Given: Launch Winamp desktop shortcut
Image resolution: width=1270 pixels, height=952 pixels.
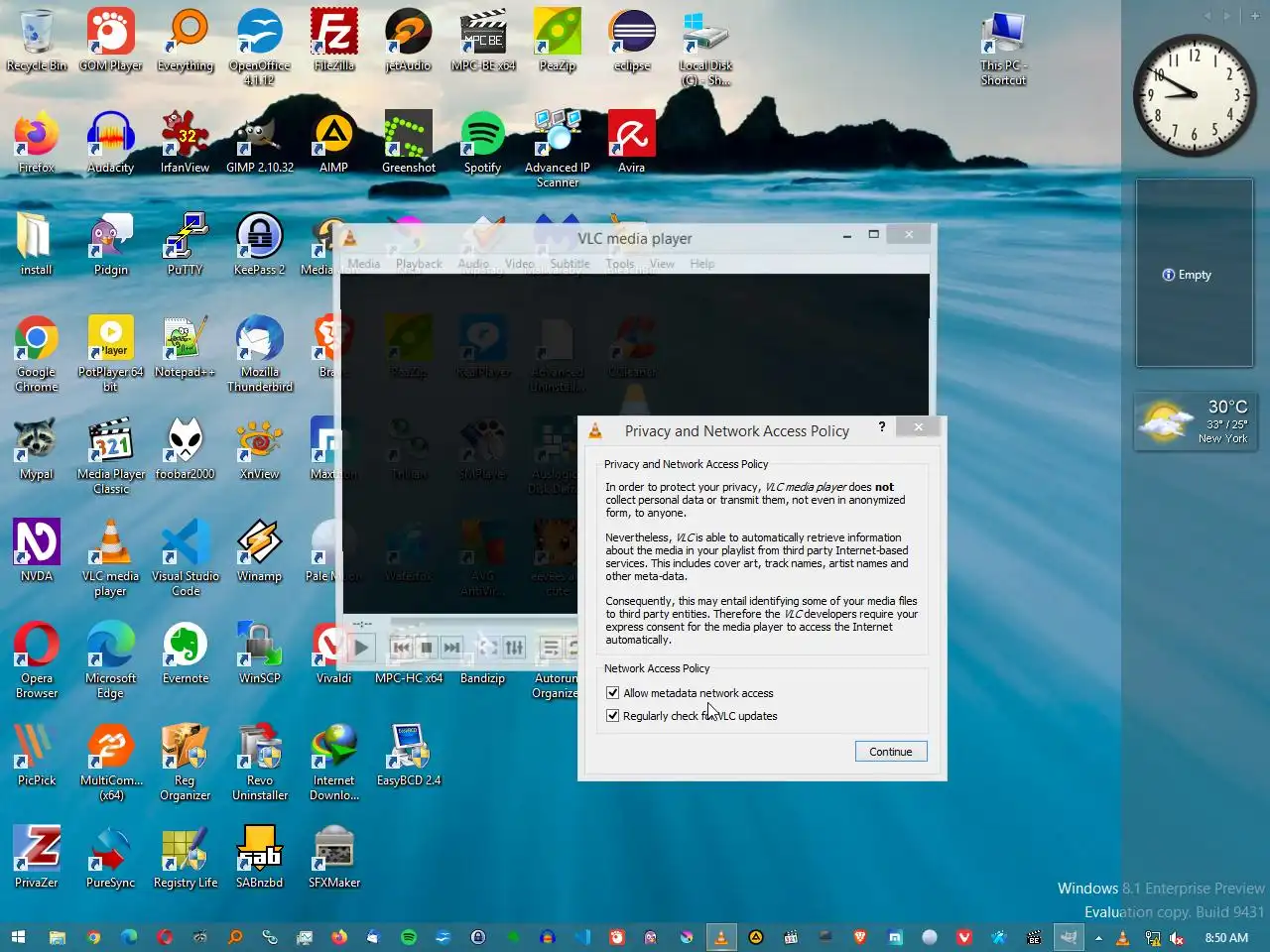Looking at the screenshot, I should (260, 551).
